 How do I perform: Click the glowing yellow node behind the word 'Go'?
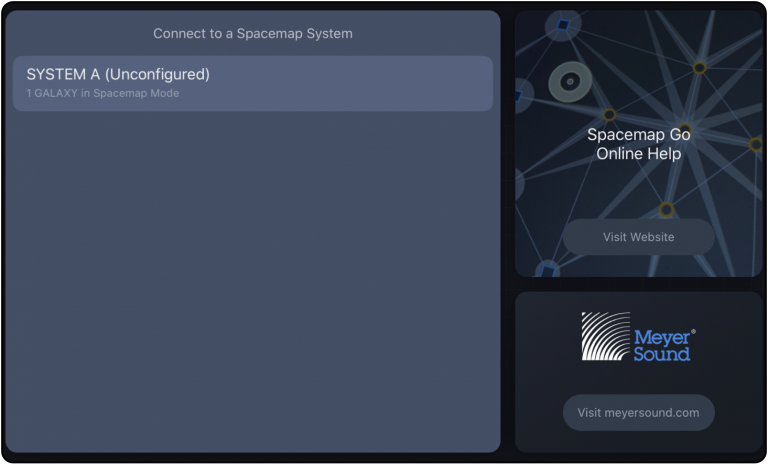pyautogui.click(x=685, y=130)
